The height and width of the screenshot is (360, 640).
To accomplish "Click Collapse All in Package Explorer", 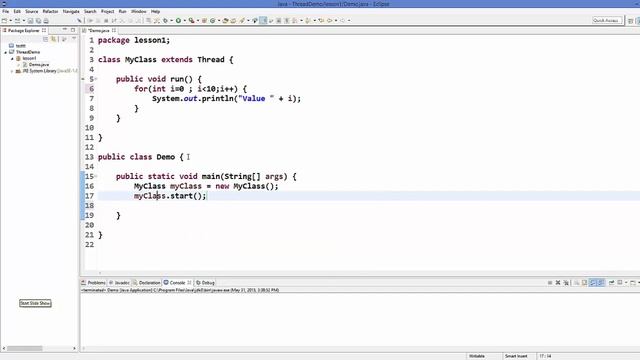I will [x=45, y=39].
